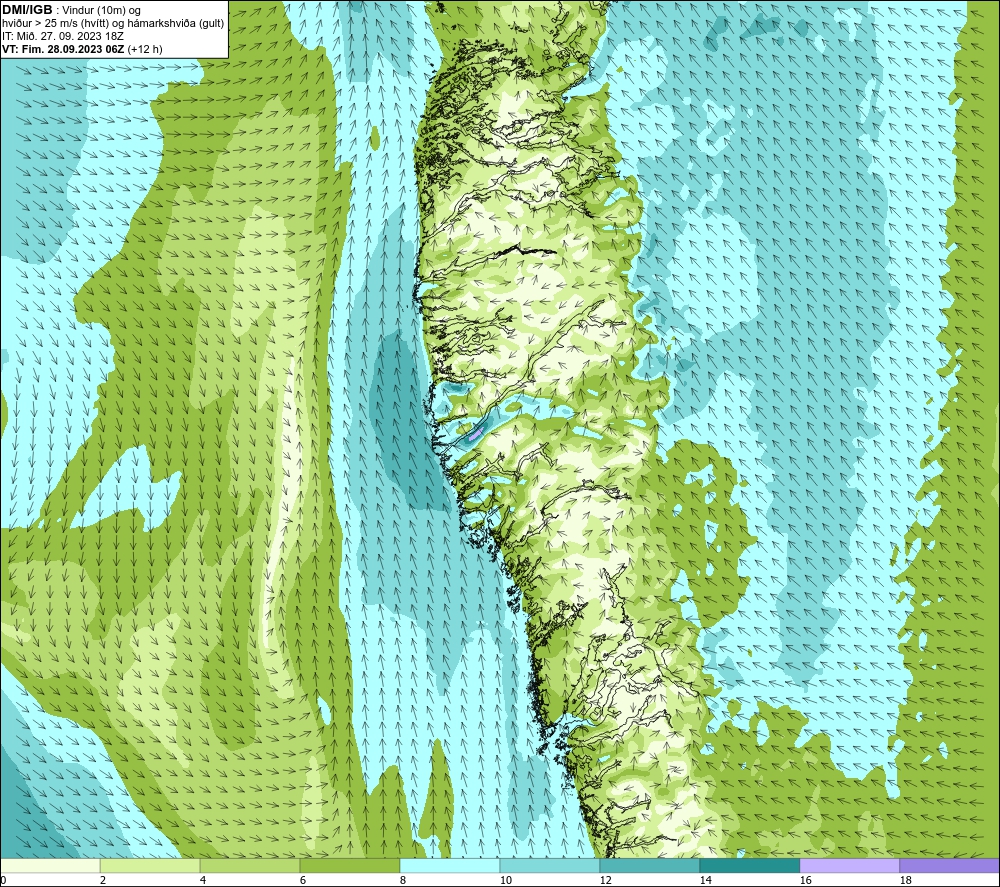Click the 8–10 m/s light cyan legend swatch
Image resolution: width=1000 pixels, height=887 pixels.
point(450,865)
